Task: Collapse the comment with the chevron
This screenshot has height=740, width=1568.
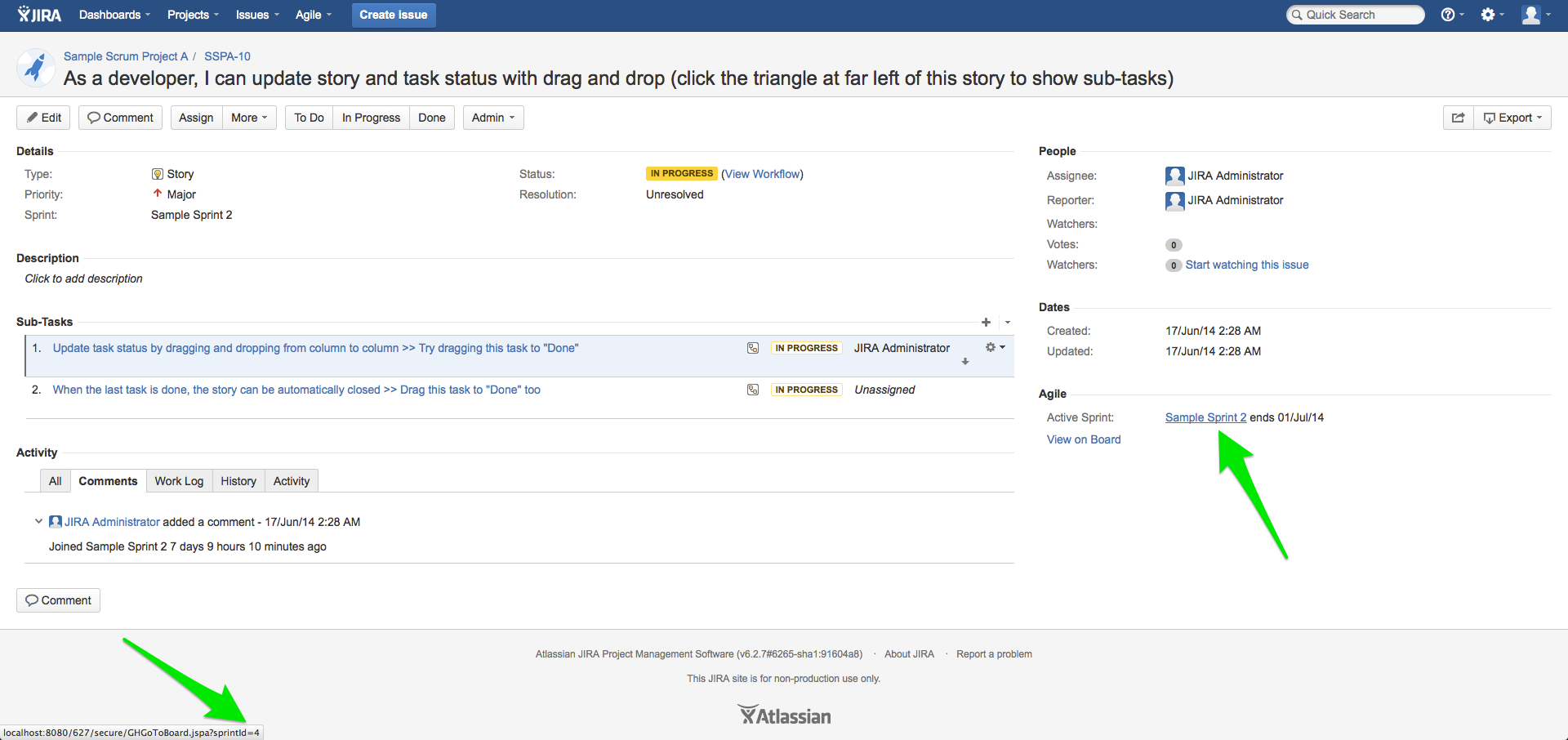Action: point(38,521)
